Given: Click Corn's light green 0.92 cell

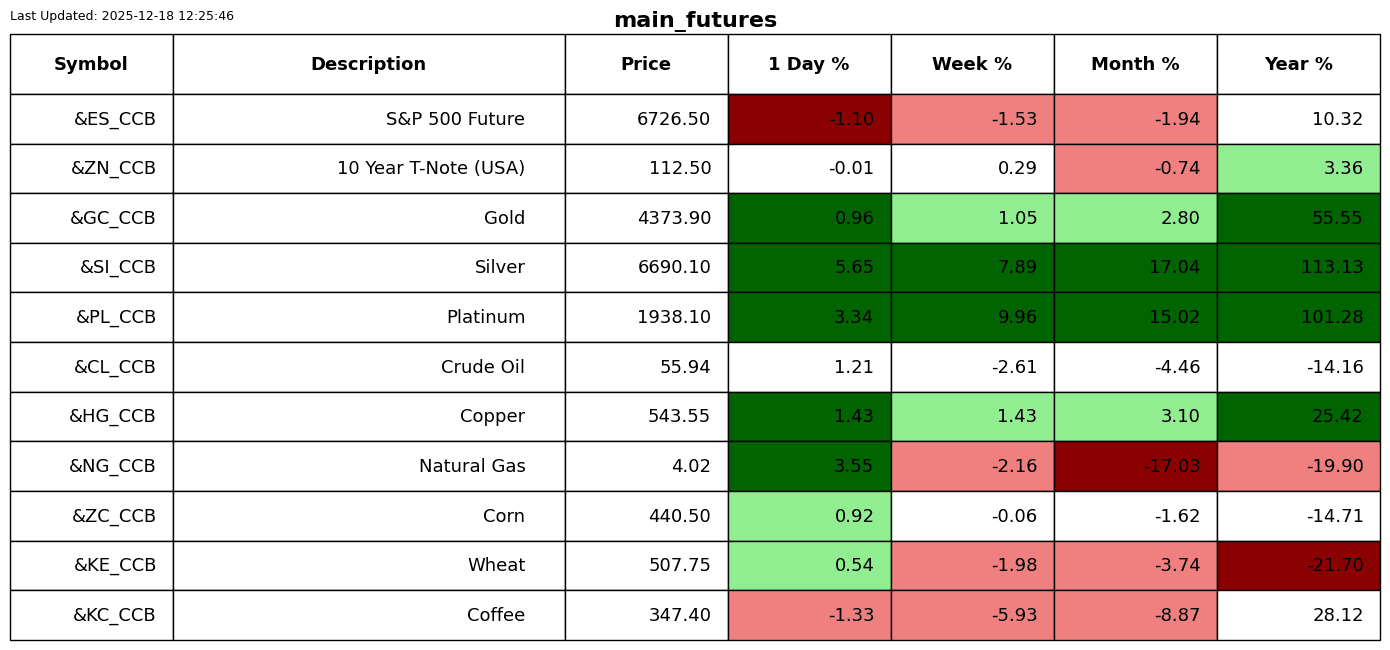Looking at the screenshot, I should click(809, 516).
